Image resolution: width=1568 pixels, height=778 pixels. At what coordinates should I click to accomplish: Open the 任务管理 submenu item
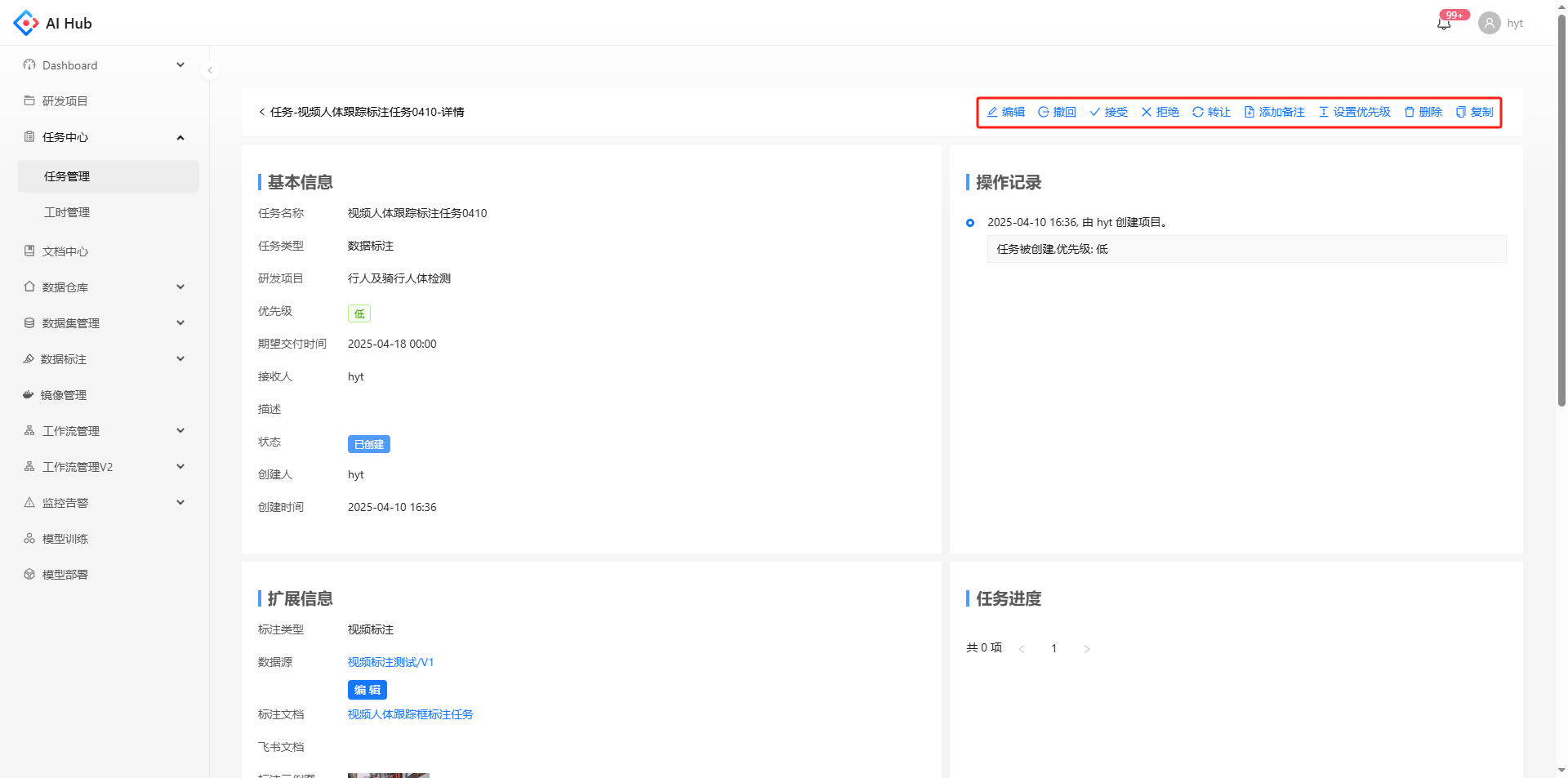pyautogui.click(x=109, y=176)
